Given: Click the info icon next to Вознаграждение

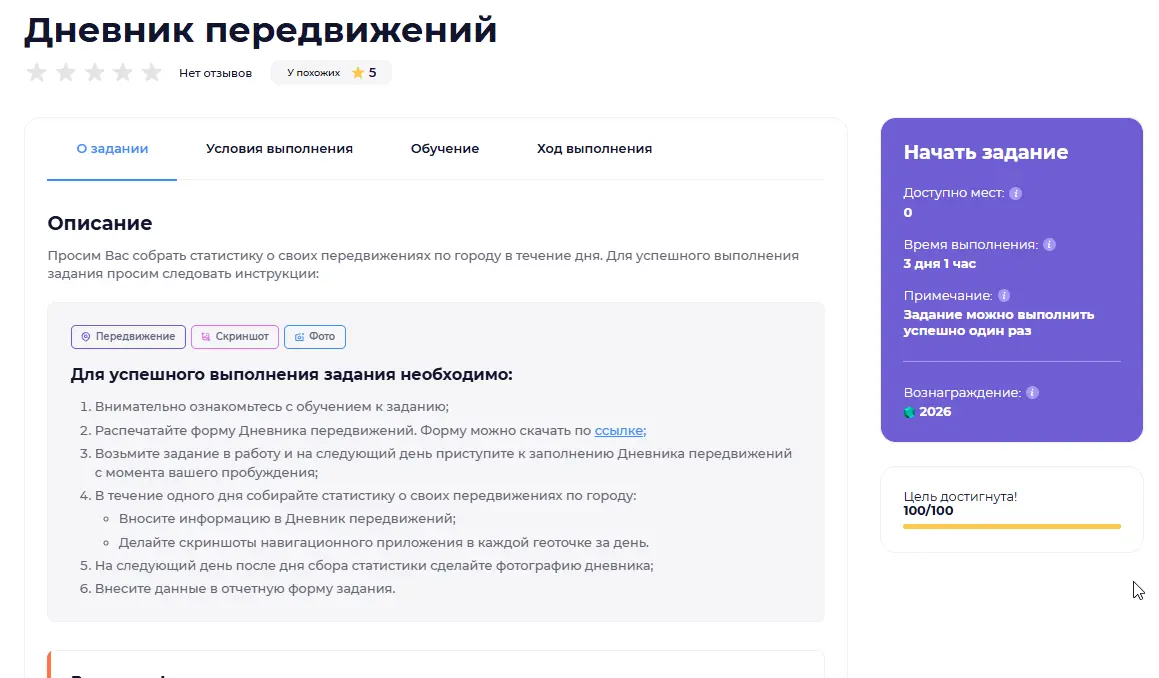Looking at the screenshot, I should pos(1033,393).
